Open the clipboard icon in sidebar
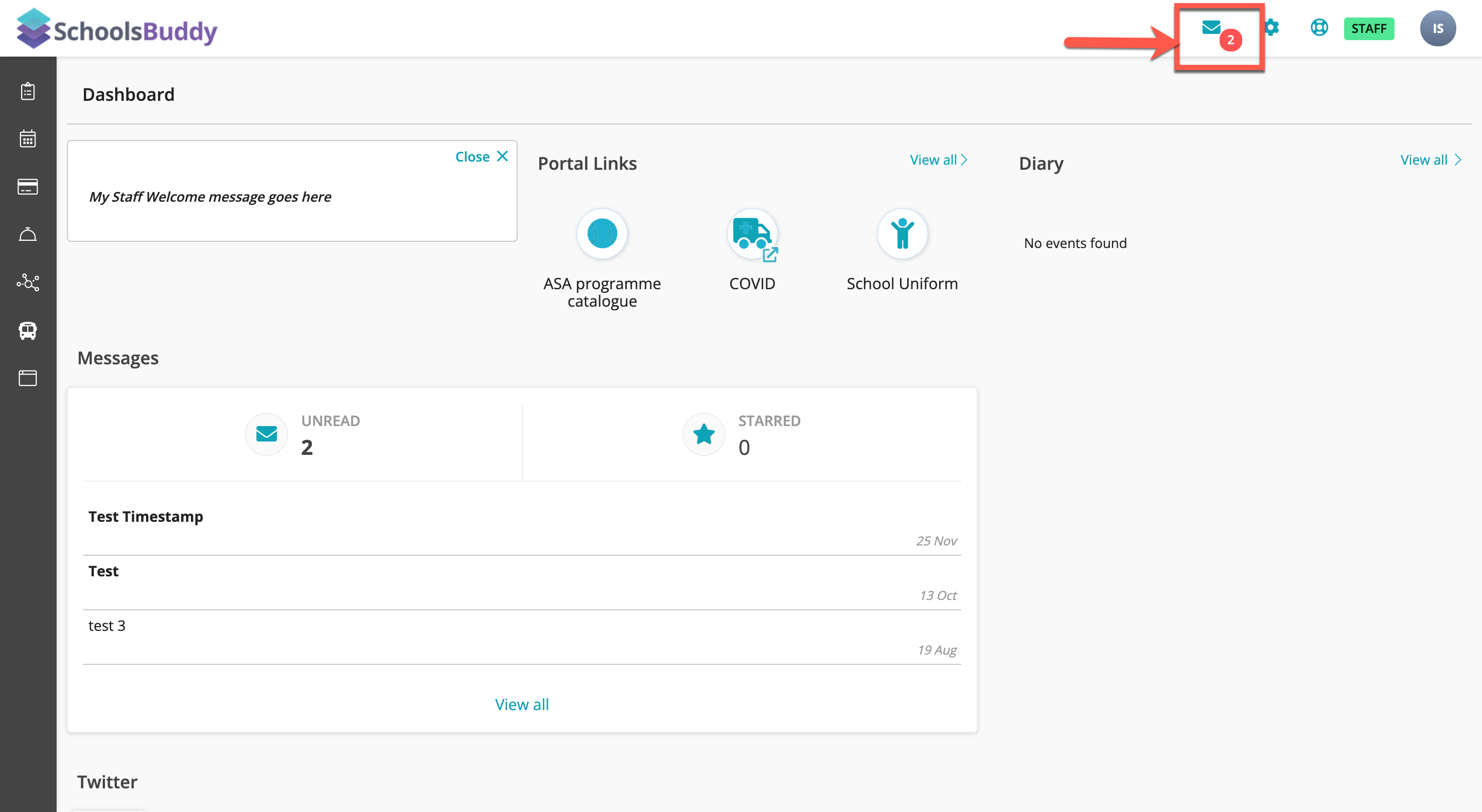Image resolution: width=1482 pixels, height=812 pixels. (28, 91)
